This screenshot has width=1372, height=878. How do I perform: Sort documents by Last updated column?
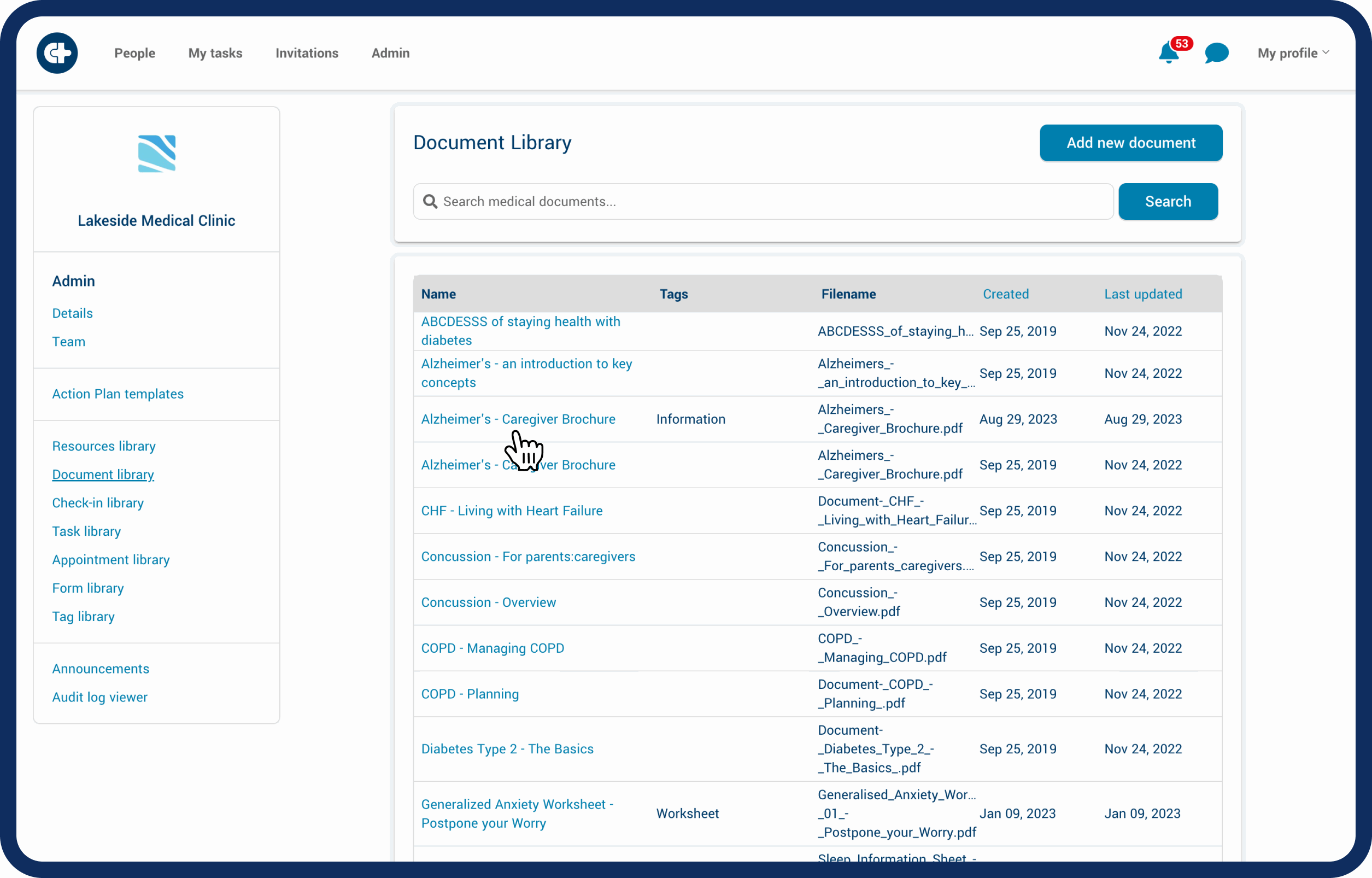click(1142, 294)
